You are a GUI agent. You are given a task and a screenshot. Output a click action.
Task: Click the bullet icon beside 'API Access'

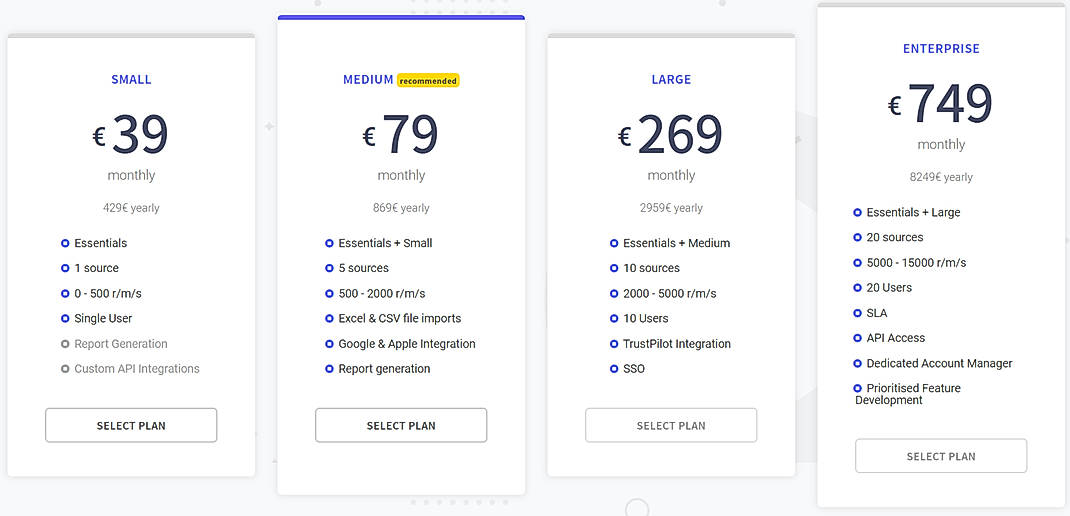tap(858, 338)
